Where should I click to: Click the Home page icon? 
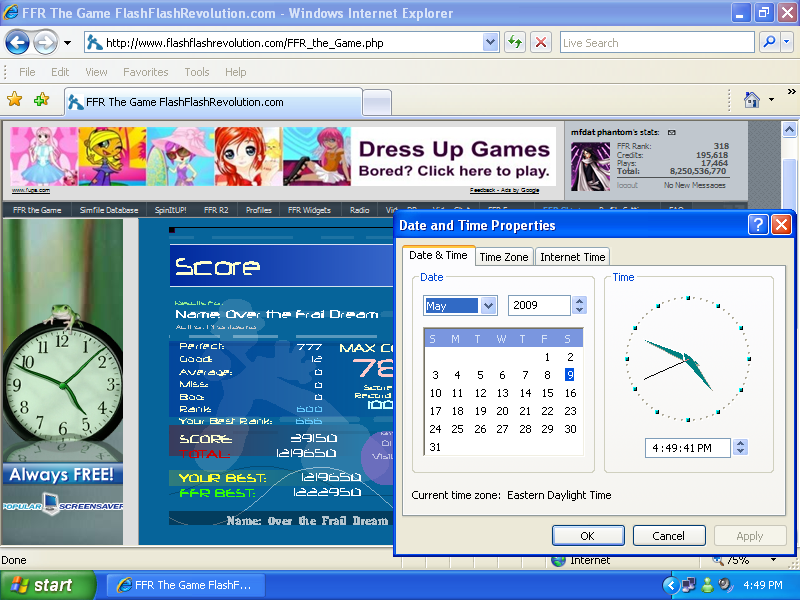[752, 99]
